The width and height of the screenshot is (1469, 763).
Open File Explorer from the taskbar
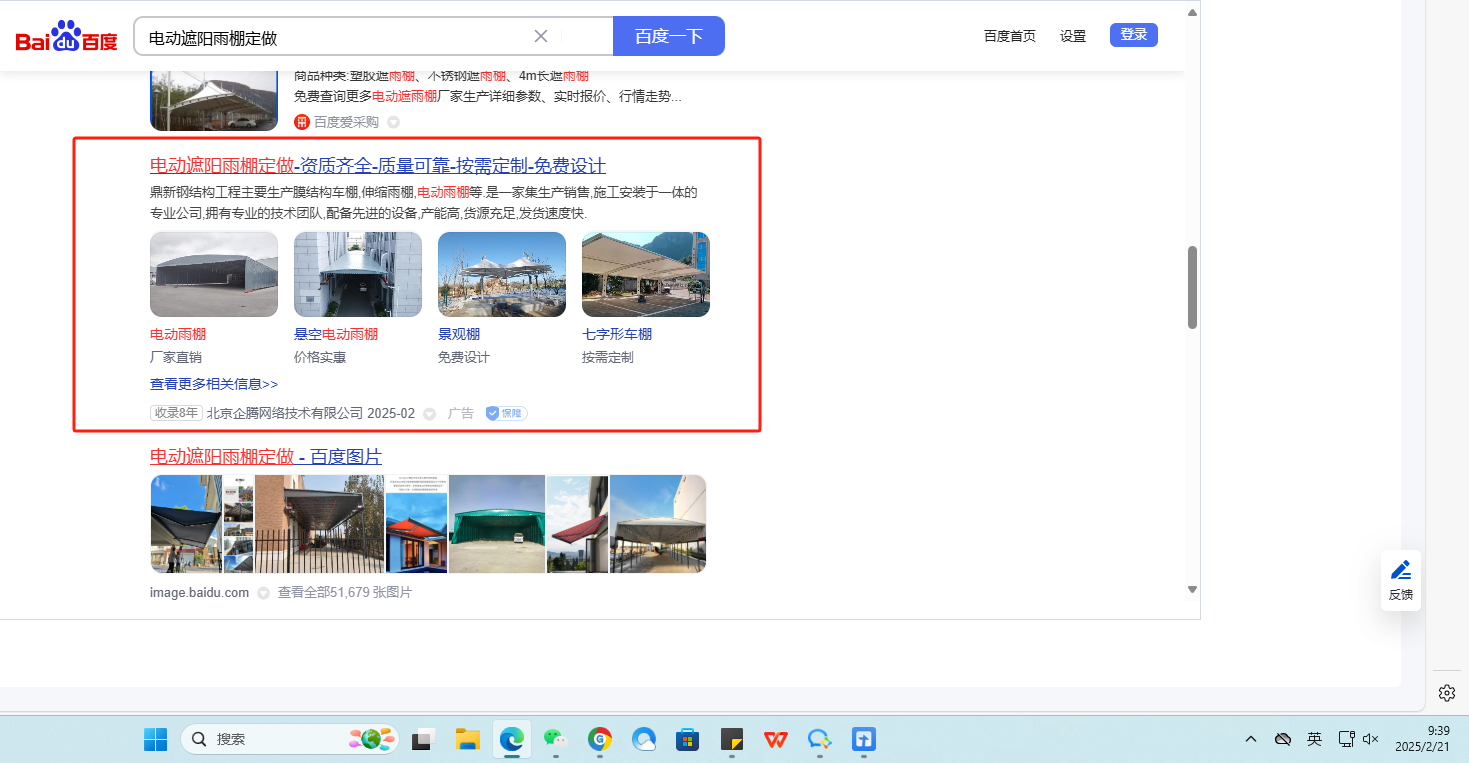tap(467, 739)
